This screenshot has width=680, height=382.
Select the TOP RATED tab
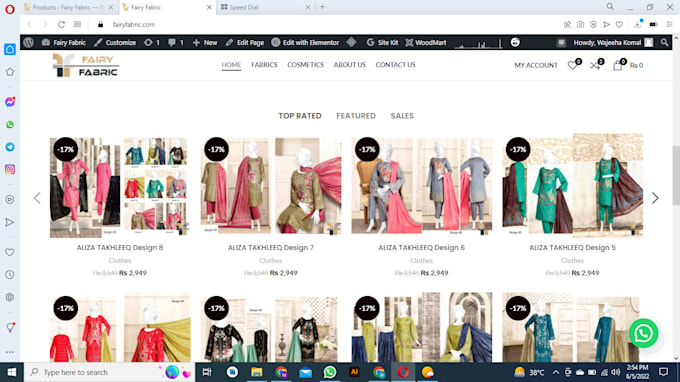click(300, 116)
